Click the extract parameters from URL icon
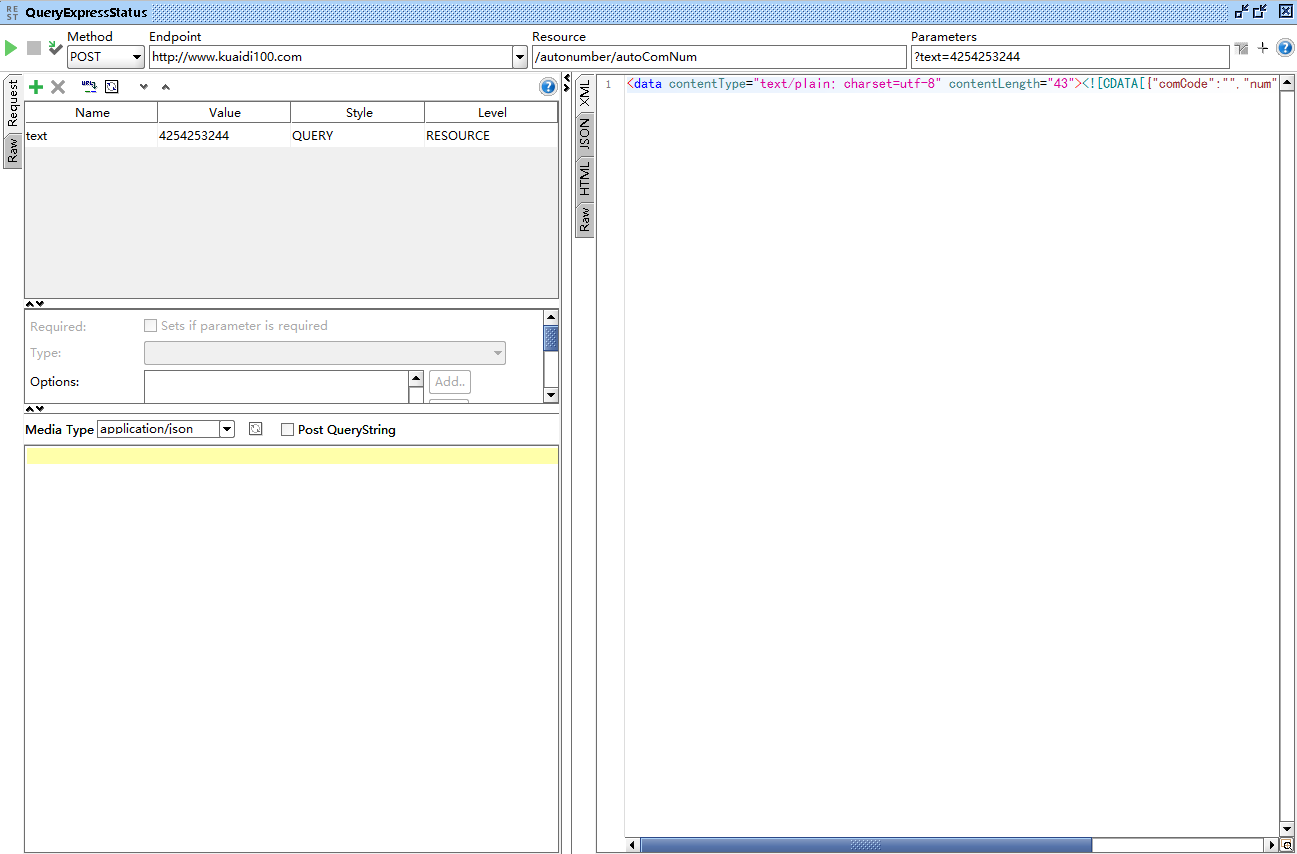This screenshot has width=1297, height=854. tap(89, 87)
